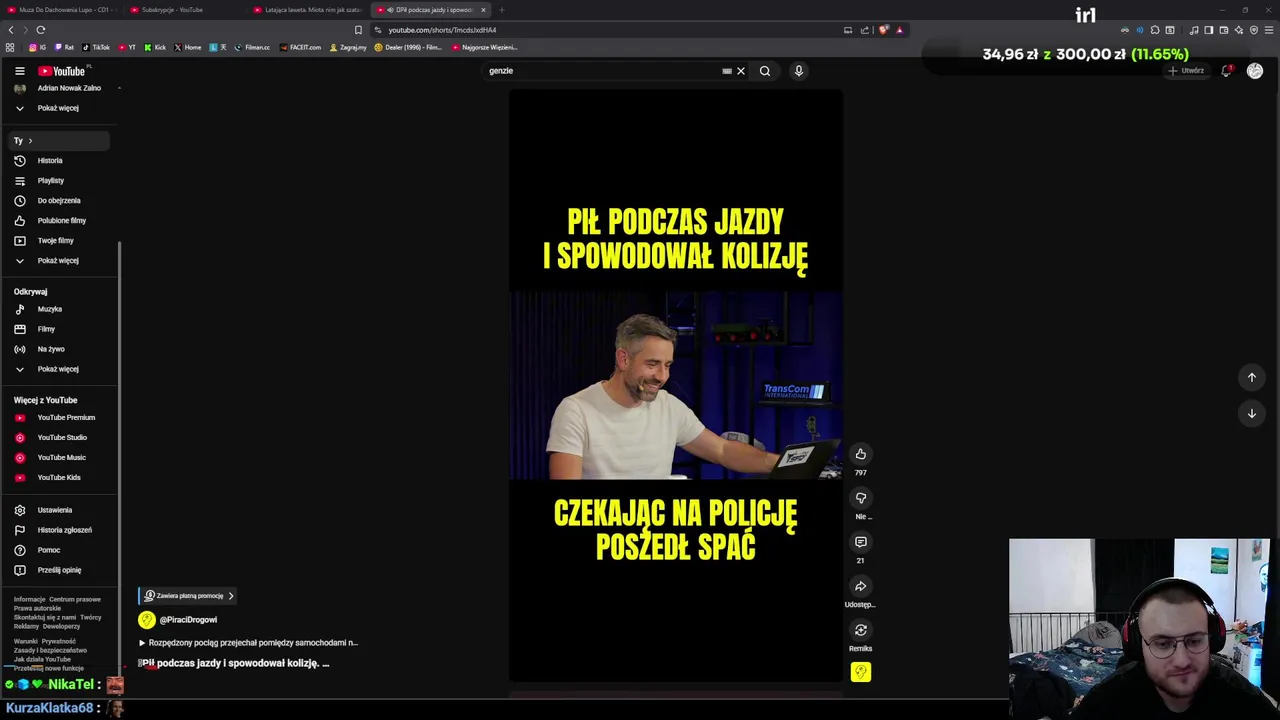
Task: Click the magnifier search button
Action: [x=765, y=71]
